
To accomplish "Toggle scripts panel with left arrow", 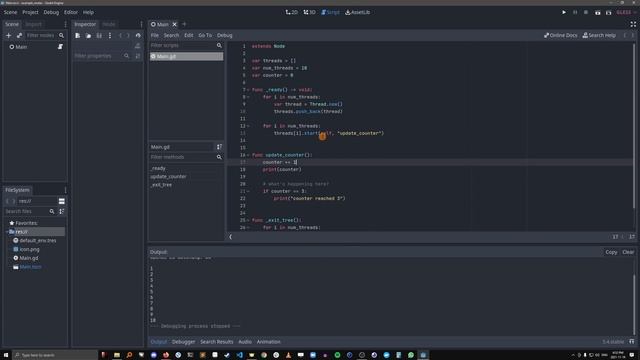I will (x=230, y=237).
